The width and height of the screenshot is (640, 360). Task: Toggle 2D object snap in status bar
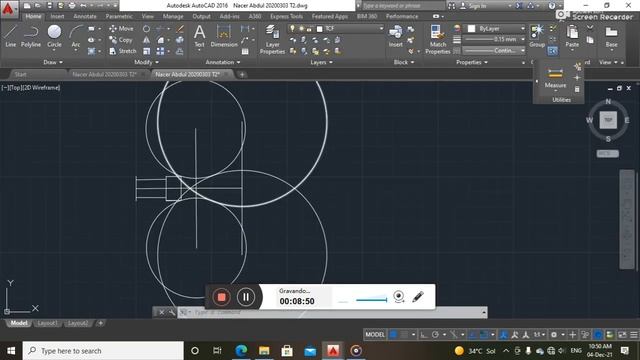coord(484,335)
